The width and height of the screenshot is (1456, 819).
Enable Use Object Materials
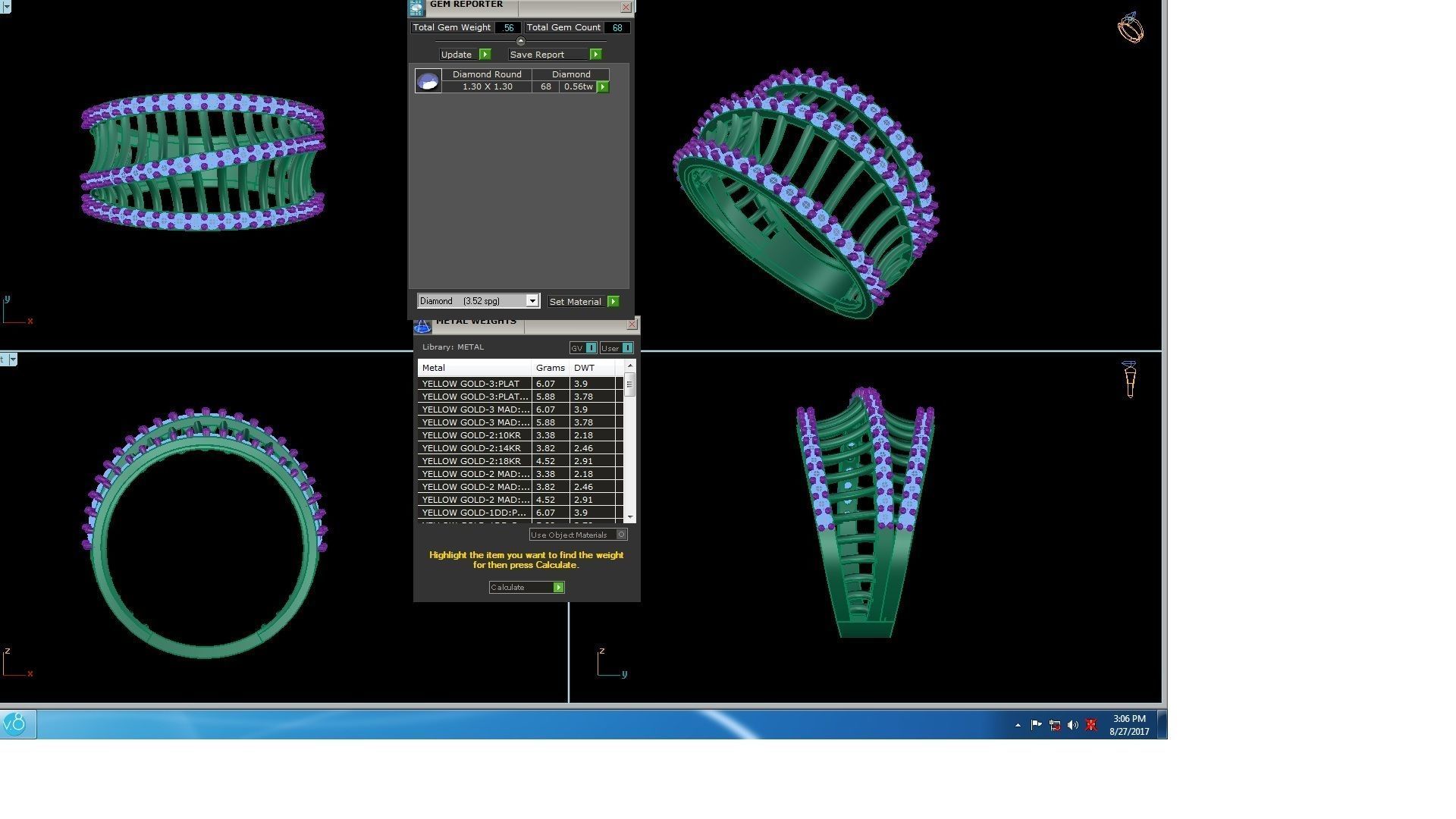[x=579, y=535]
